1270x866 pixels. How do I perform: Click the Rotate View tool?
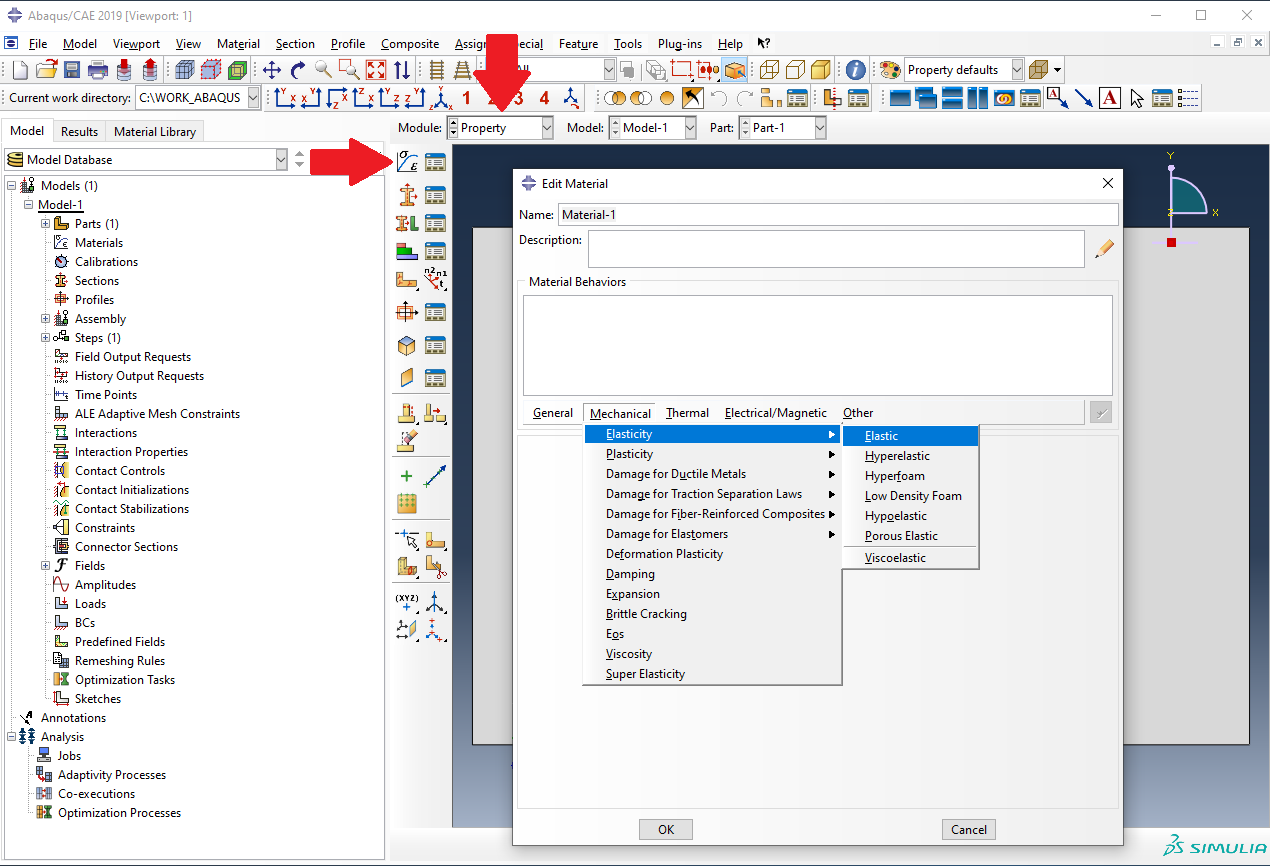297,70
